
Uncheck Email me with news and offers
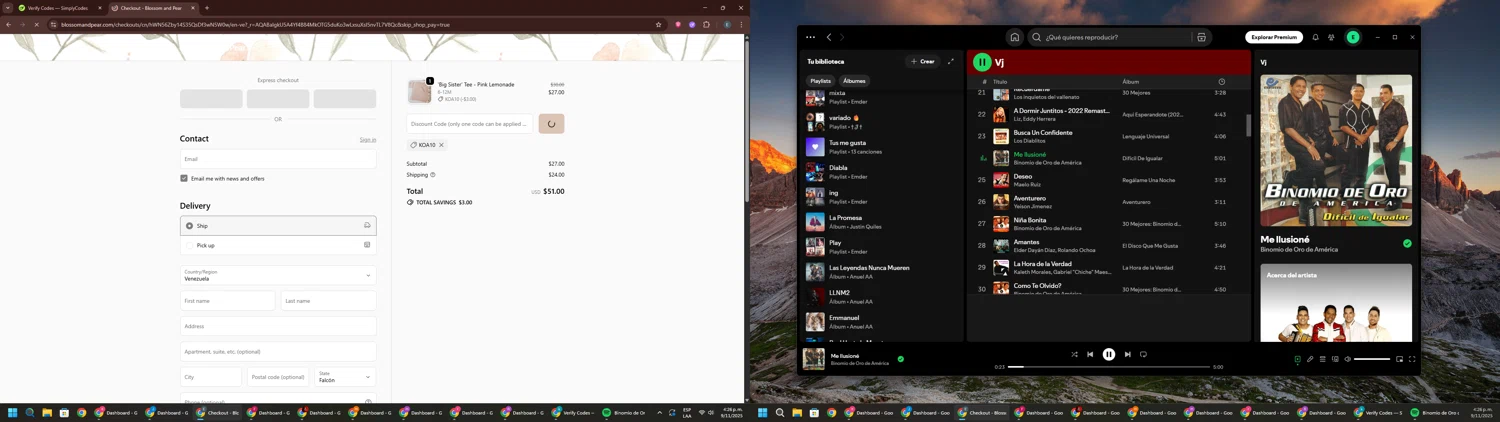(184, 178)
